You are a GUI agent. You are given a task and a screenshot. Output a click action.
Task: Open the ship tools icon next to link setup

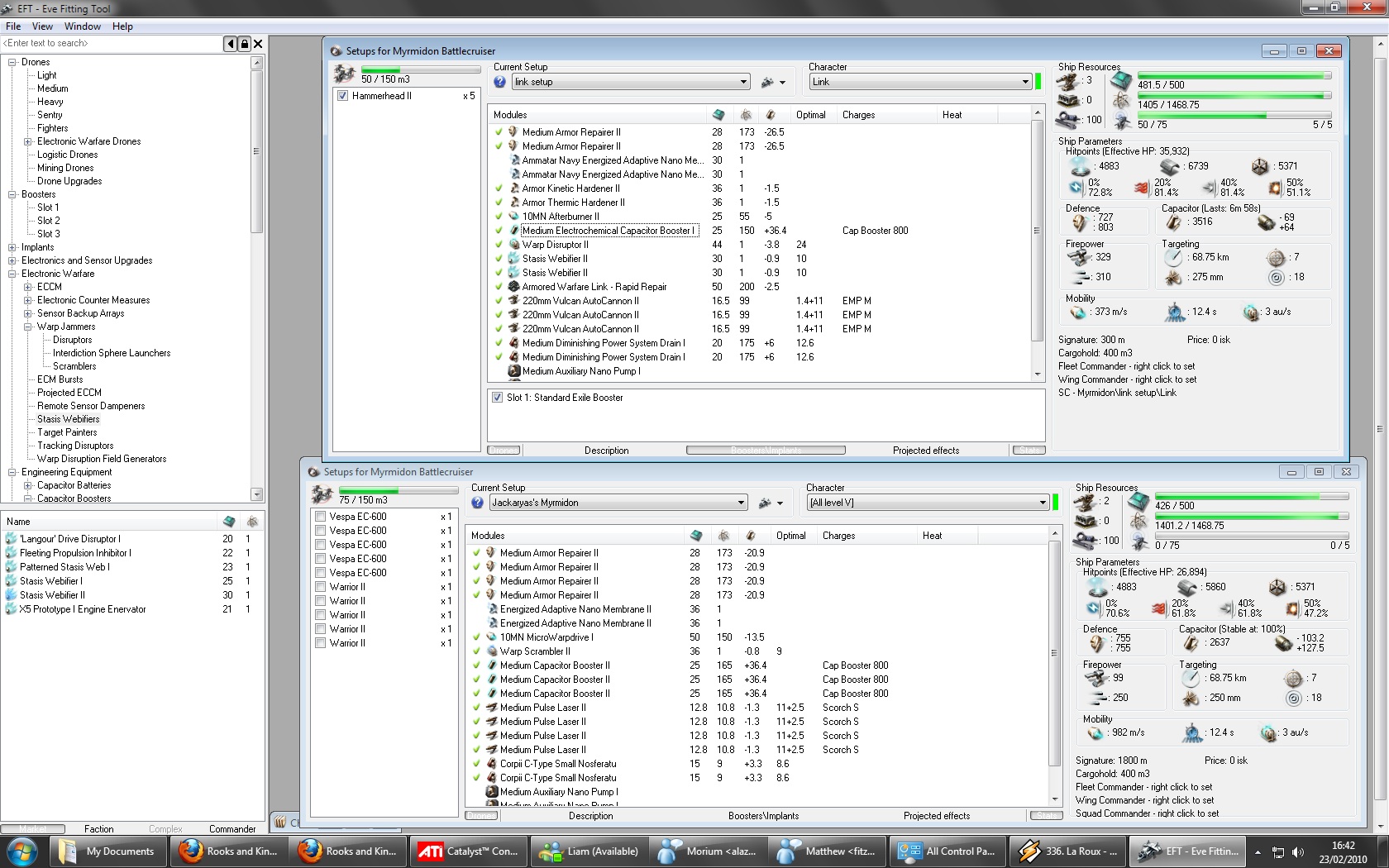point(772,82)
